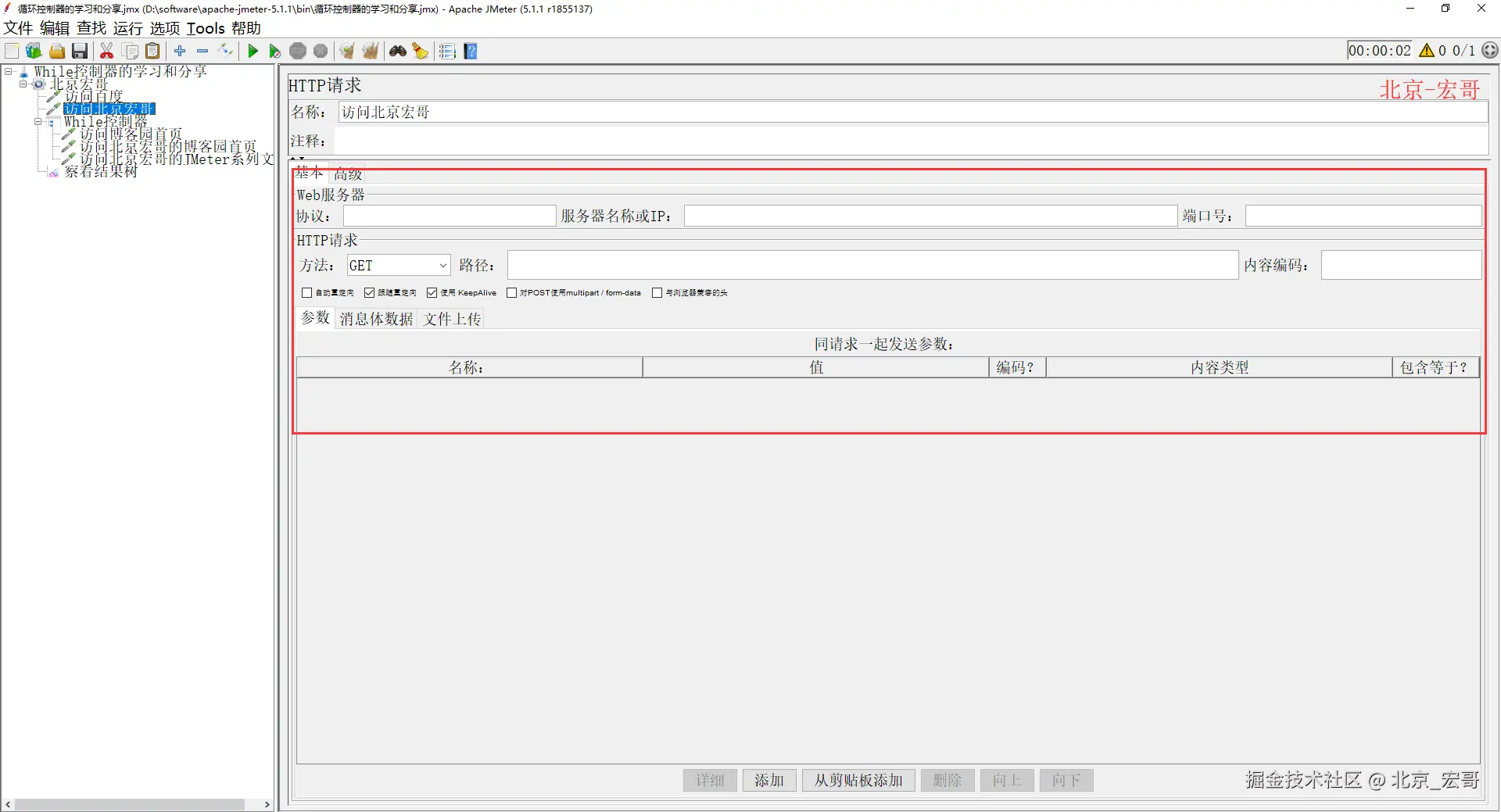
Task: Click the Save test plan floppy icon
Action: [80, 52]
